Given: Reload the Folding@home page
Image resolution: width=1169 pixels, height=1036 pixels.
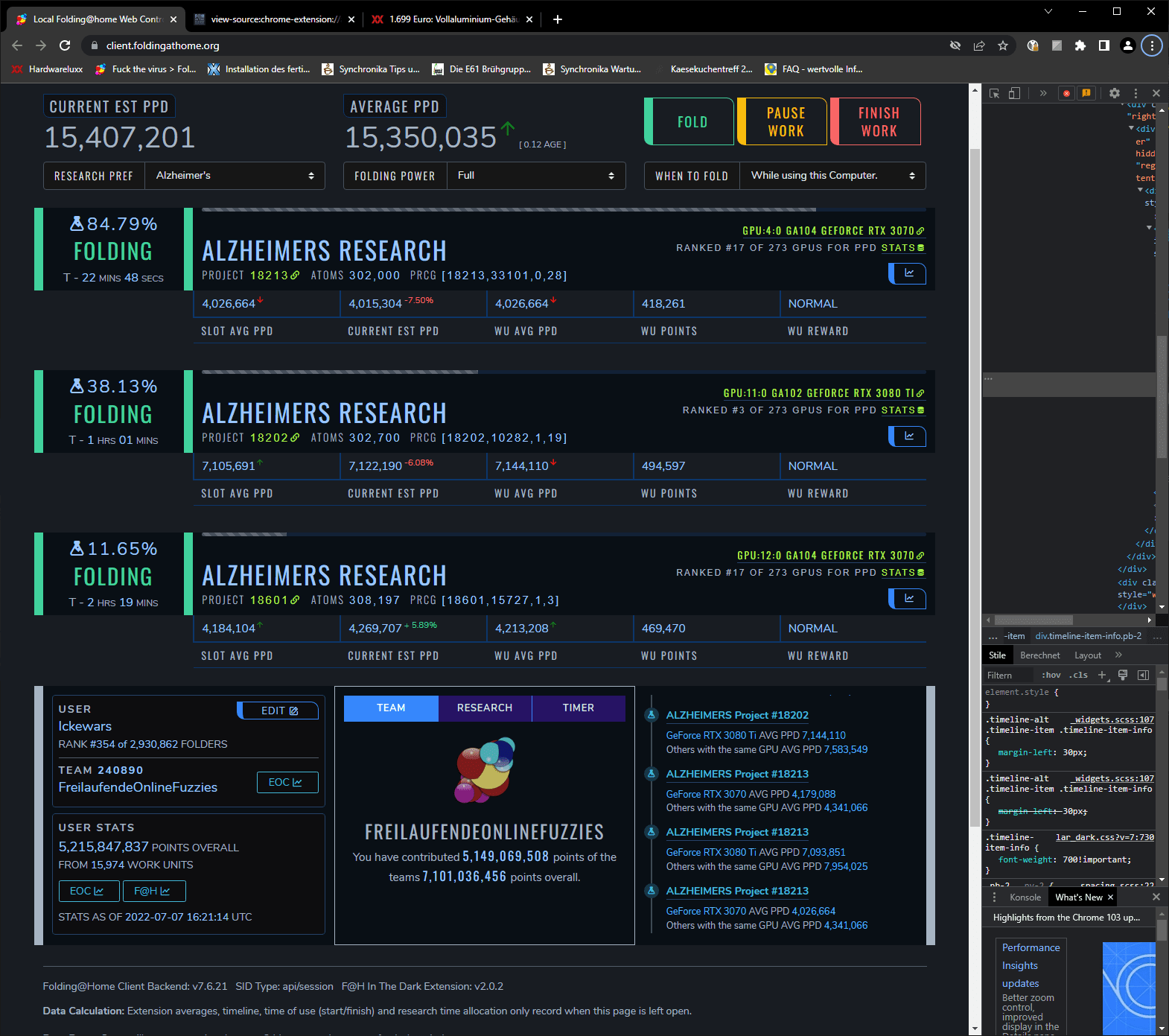Looking at the screenshot, I should point(65,45).
